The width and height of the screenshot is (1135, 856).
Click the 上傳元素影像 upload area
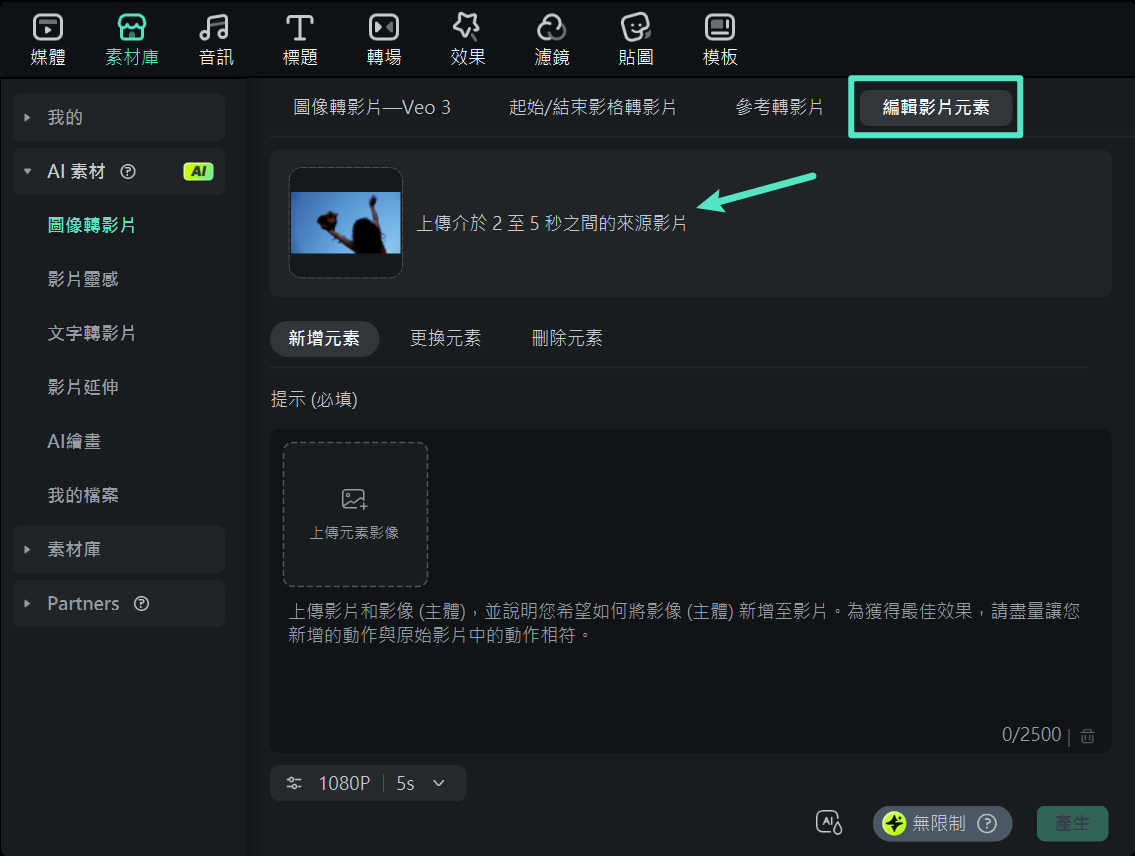pyautogui.click(x=355, y=514)
